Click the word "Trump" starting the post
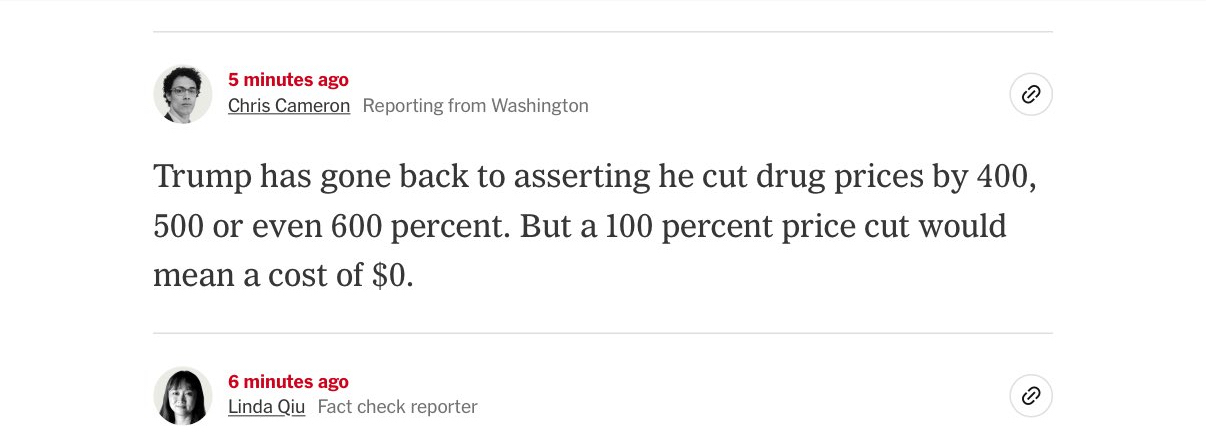 (x=201, y=177)
